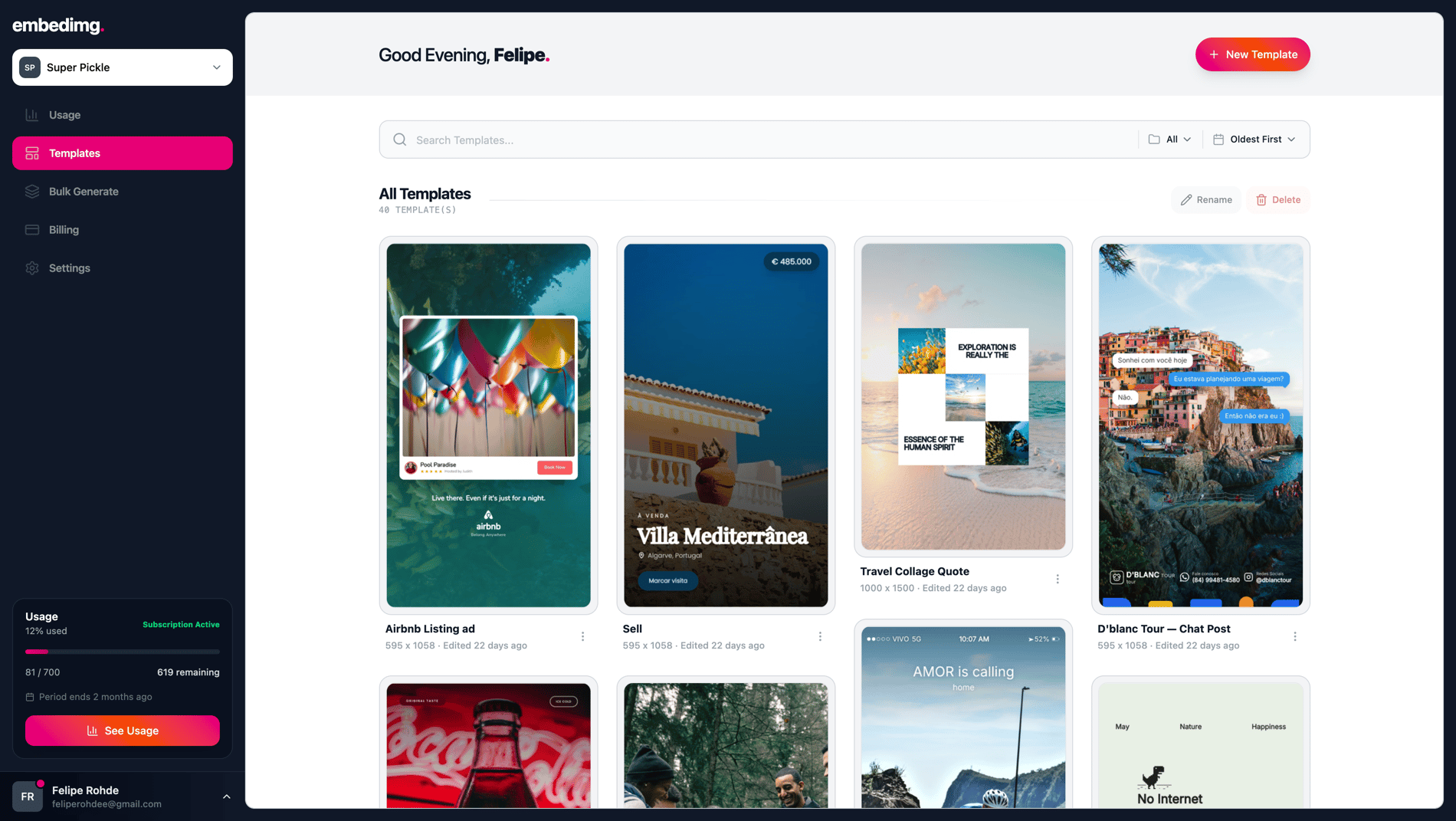The width and height of the screenshot is (1456, 821).
Task: Select Templates in sidebar
Action: (x=123, y=153)
